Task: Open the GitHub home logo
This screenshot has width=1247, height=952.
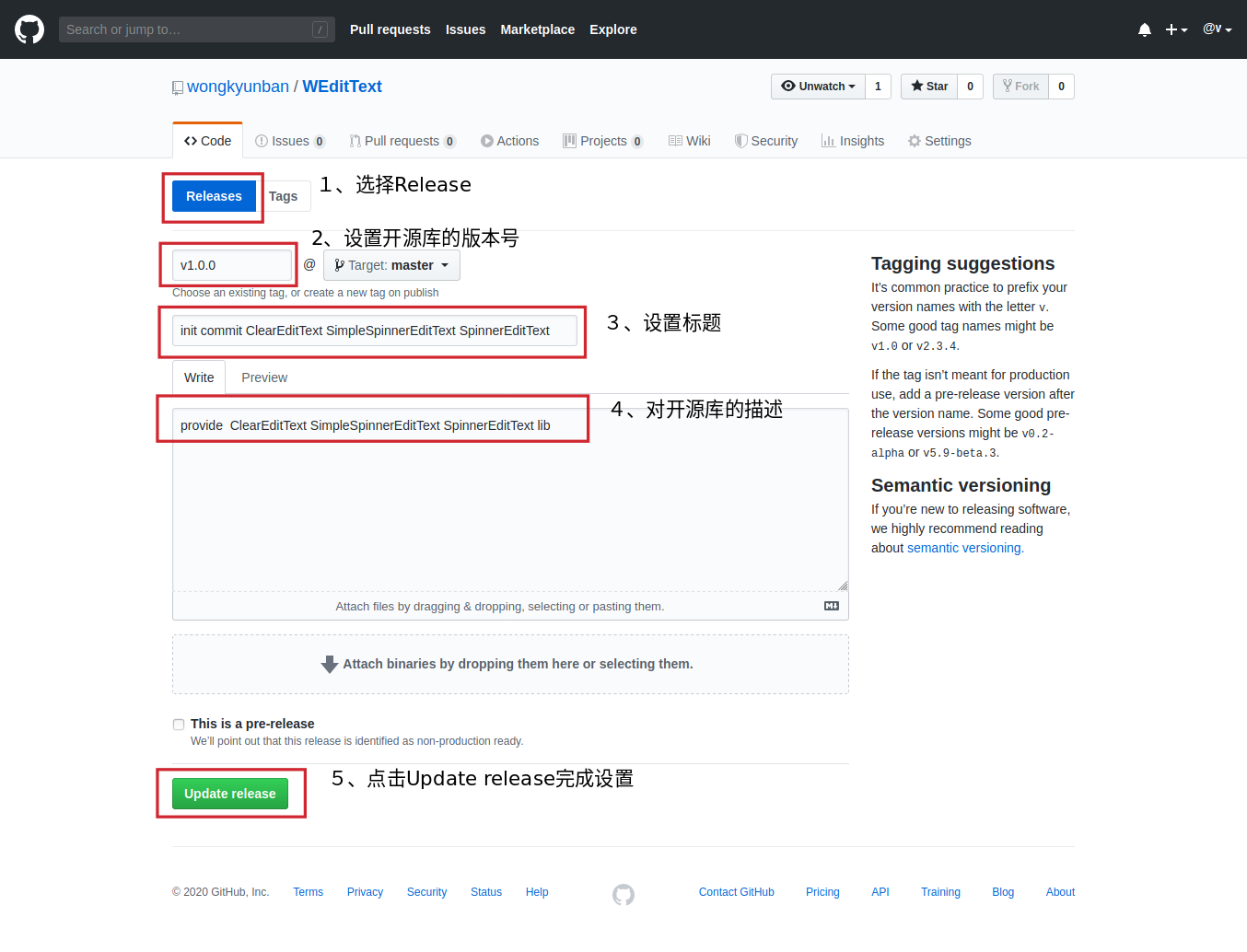Action: [29, 29]
